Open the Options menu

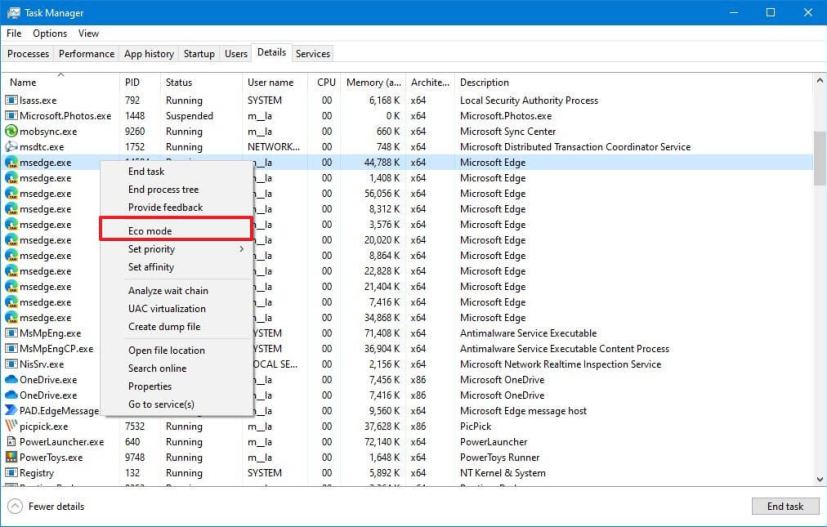[x=50, y=33]
